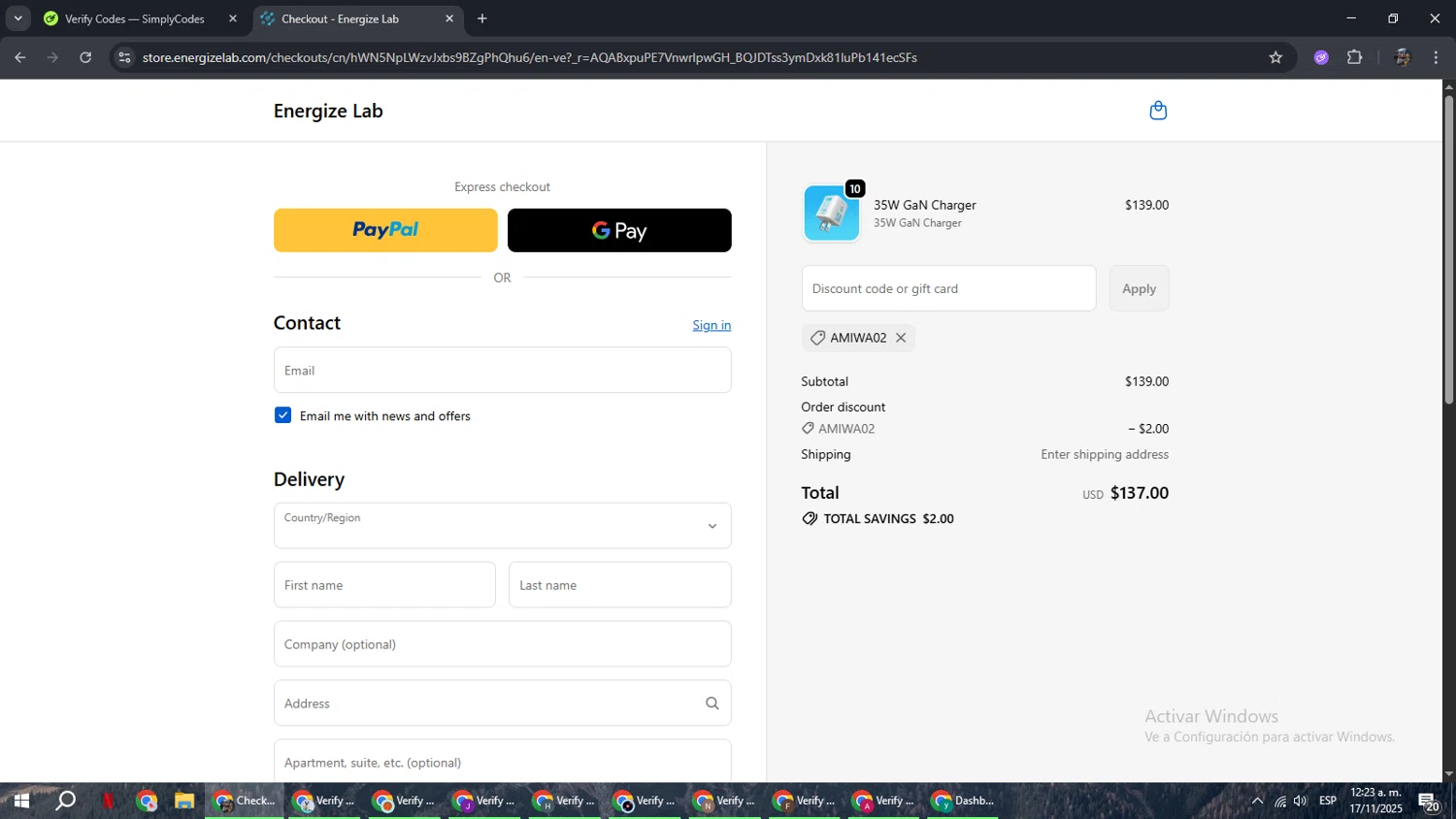
Task: Click the 35W GaN Charger product thumbnail
Action: click(x=832, y=213)
